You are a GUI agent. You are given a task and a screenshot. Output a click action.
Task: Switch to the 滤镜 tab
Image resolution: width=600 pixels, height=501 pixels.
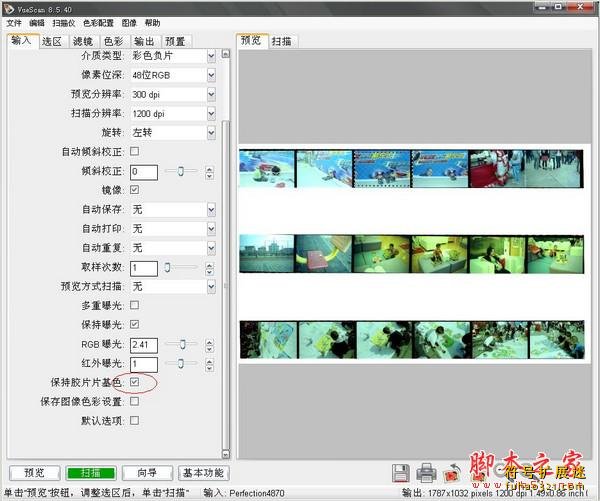click(83, 41)
